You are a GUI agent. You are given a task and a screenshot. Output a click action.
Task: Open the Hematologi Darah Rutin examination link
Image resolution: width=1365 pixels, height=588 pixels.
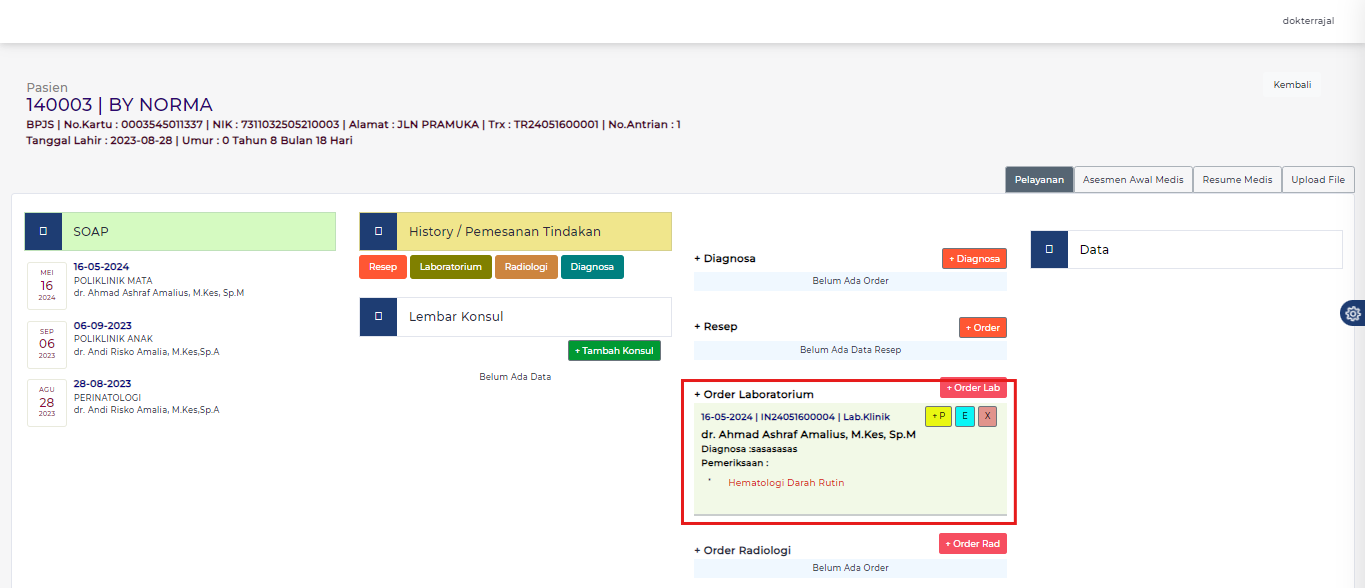(x=786, y=483)
